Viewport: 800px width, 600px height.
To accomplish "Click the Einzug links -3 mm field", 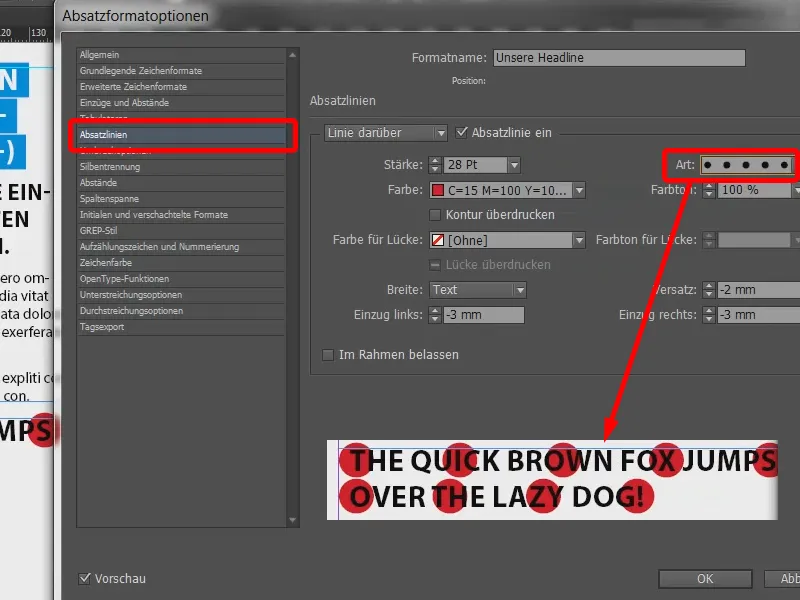I will (x=484, y=315).
